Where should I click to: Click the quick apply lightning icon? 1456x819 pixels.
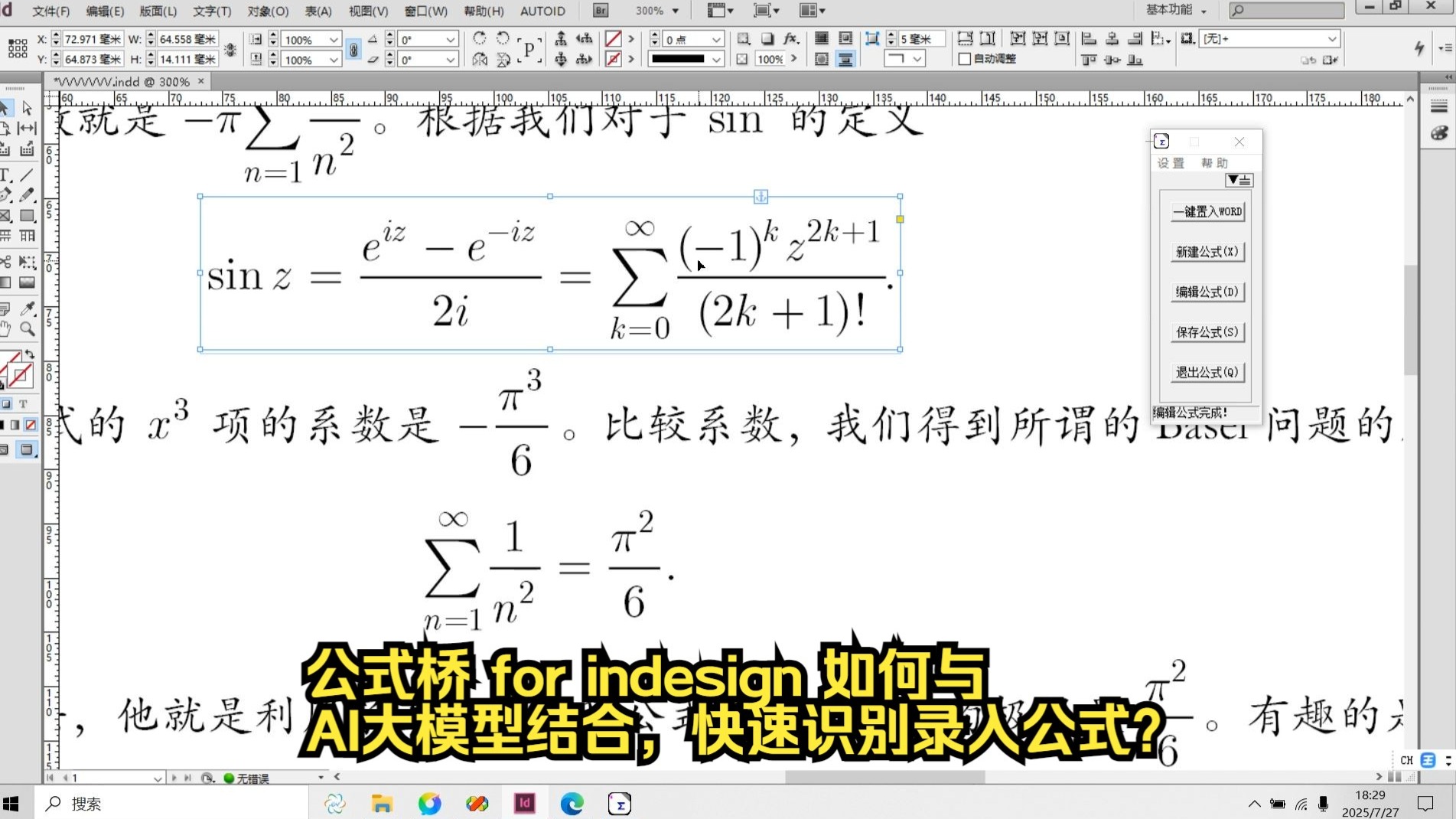[1419, 47]
